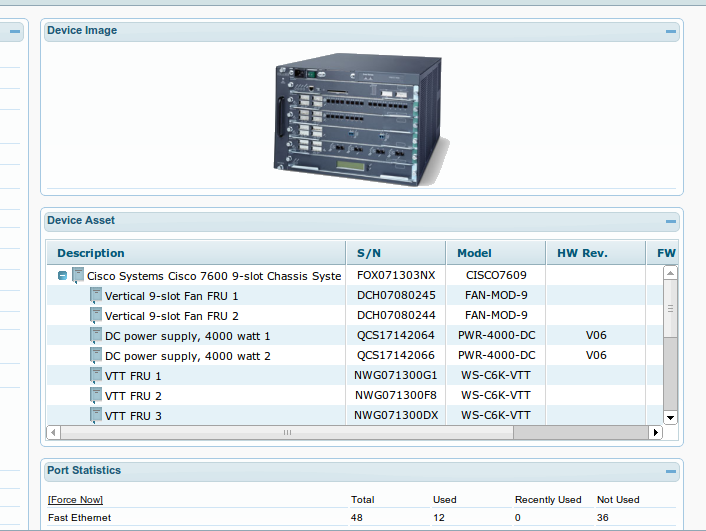Screen dimensions: 706x531
Task: Click PWR-4000-DC model for power supply 1
Action: point(497,336)
